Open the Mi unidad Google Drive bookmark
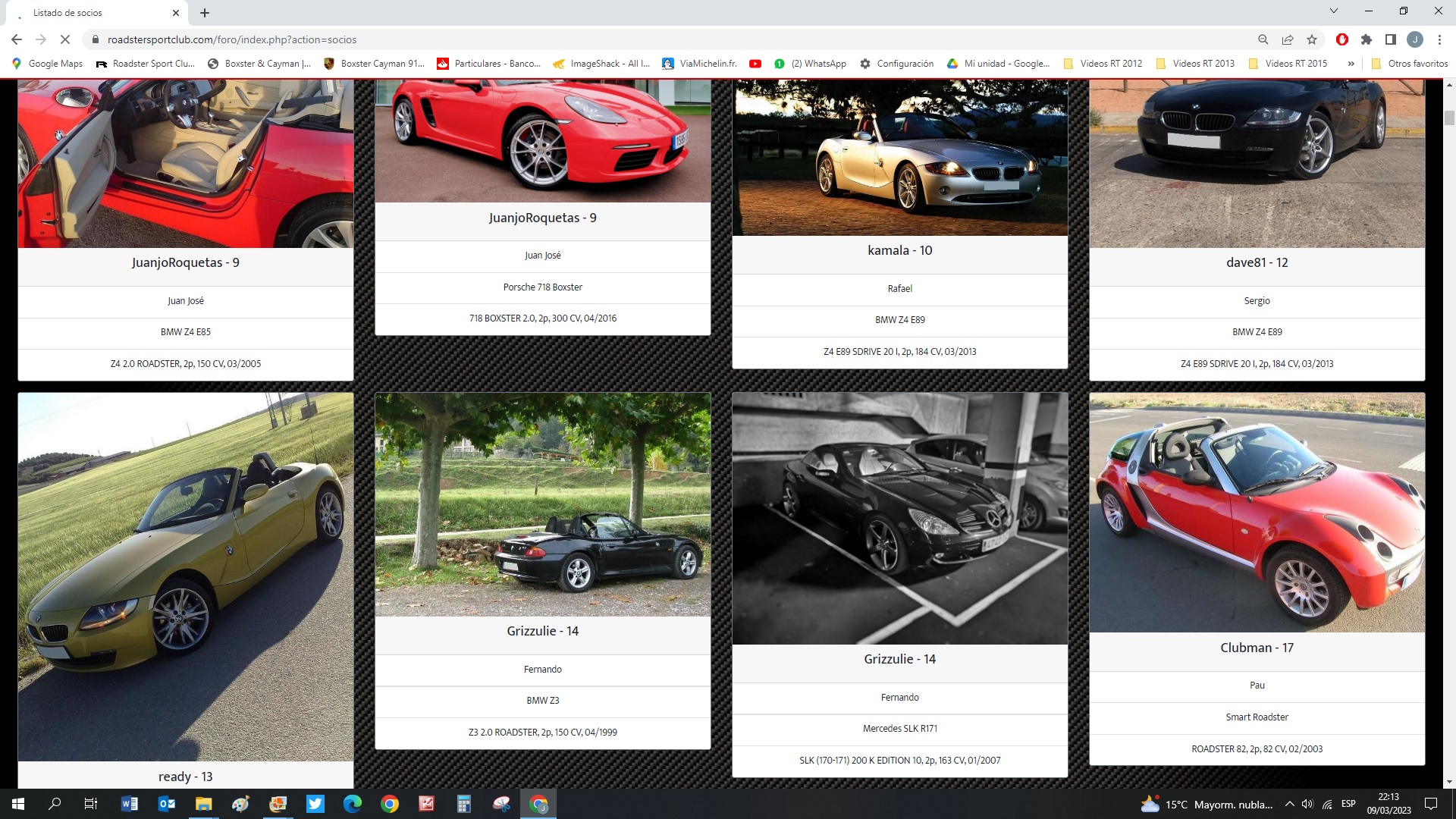 (998, 64)
